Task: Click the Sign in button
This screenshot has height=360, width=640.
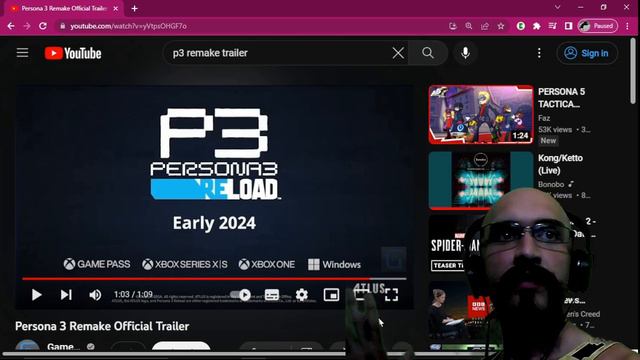Action: tap(587, 53)
